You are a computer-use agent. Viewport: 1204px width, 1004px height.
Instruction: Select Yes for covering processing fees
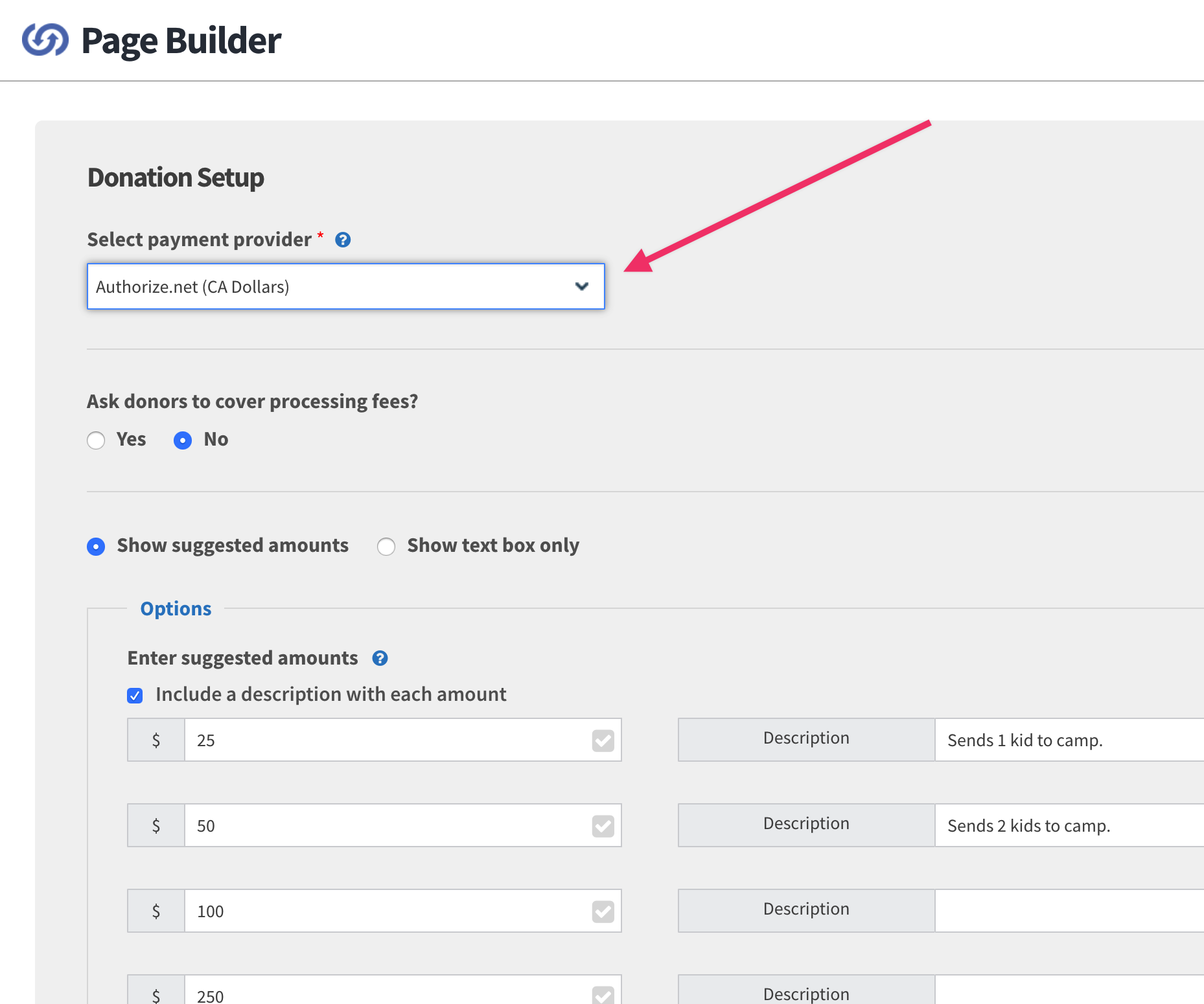[x=96, y=440]
